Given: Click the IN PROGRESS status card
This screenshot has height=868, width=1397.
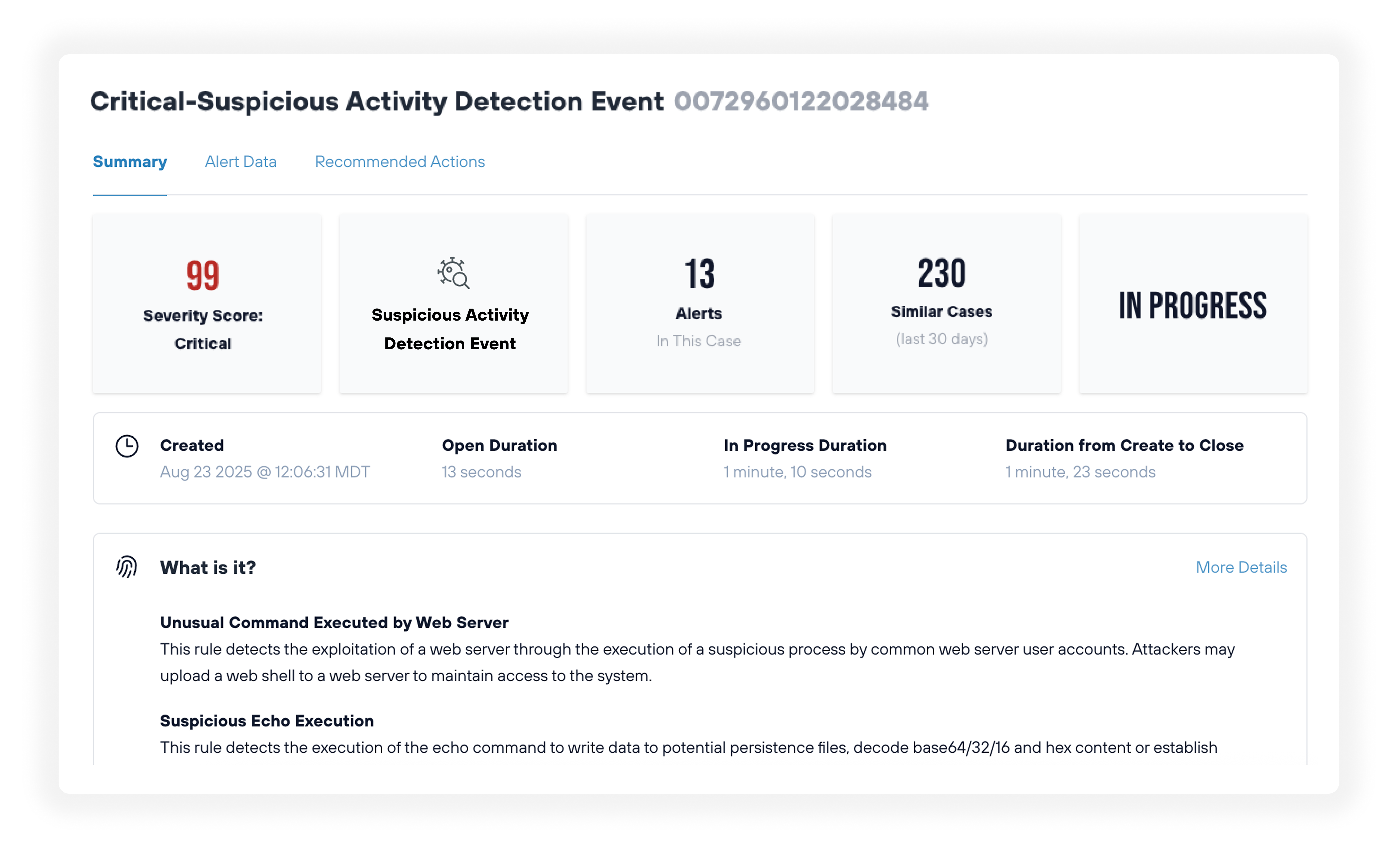Looking at the screenshot, I should 1192,305.
